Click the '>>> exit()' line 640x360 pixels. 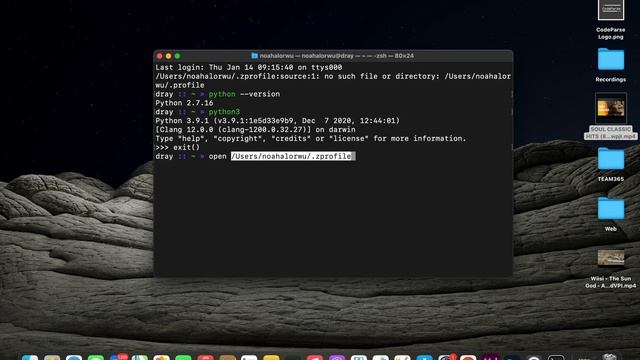tap(178, 147)
